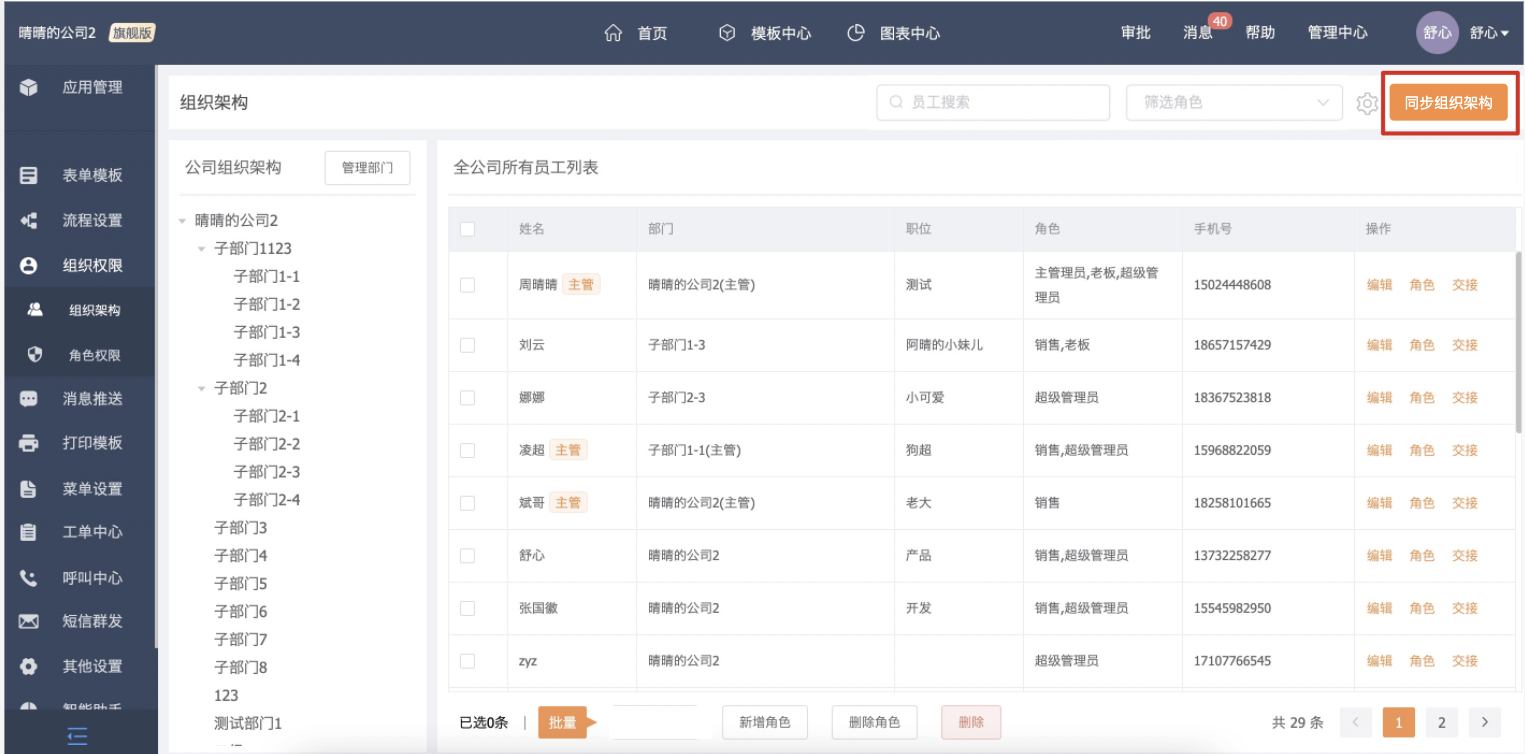Tick the checkbox for employee 周晴晴
This screenshot has height=754, width=1525.
467,285
